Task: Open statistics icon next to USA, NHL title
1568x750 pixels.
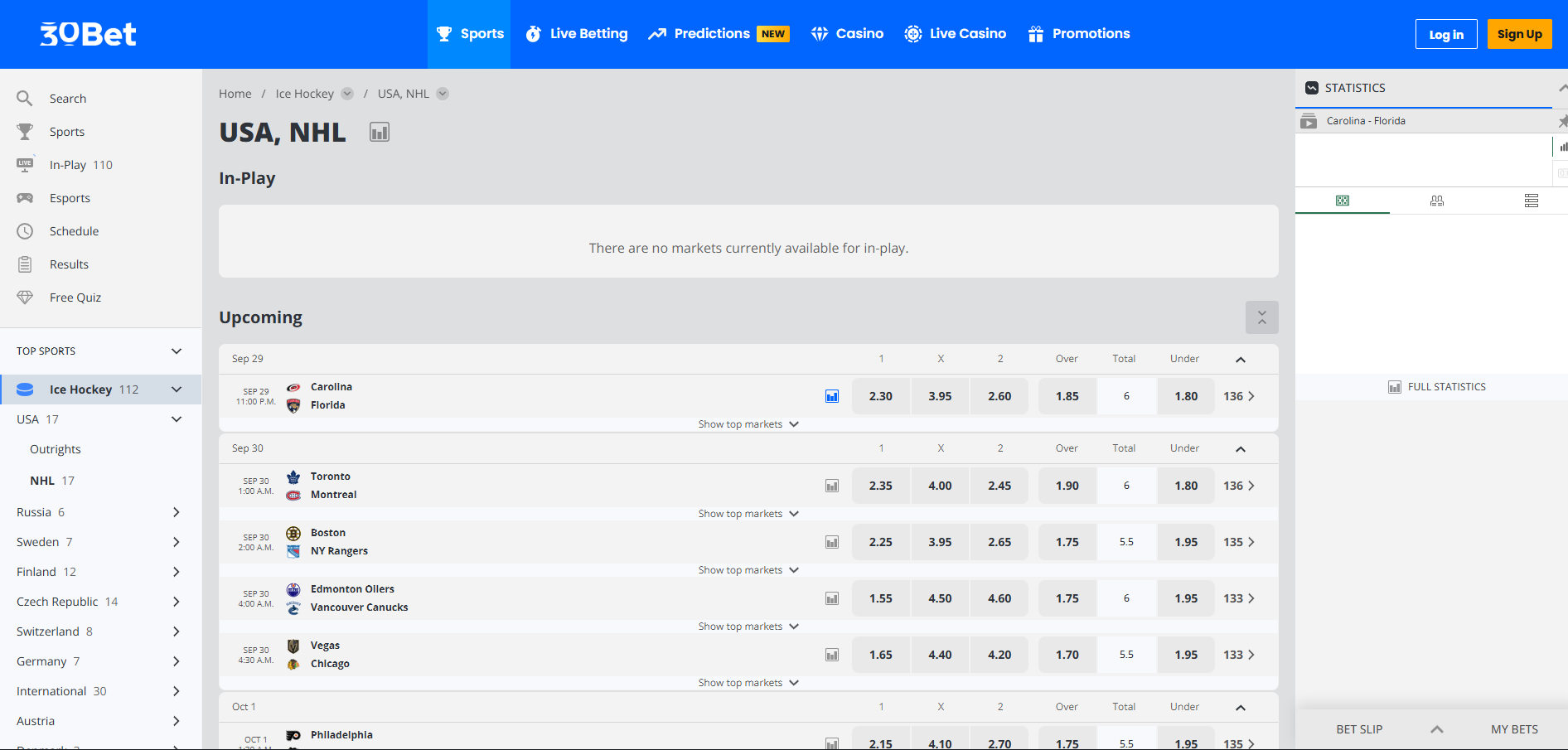Action: click(380, 133)
